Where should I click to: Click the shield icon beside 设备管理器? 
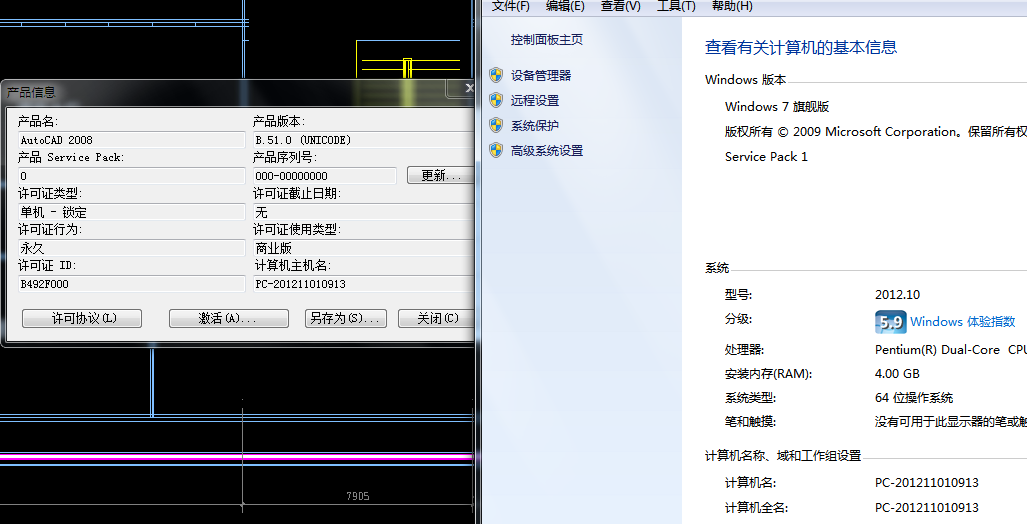point(496,75)
